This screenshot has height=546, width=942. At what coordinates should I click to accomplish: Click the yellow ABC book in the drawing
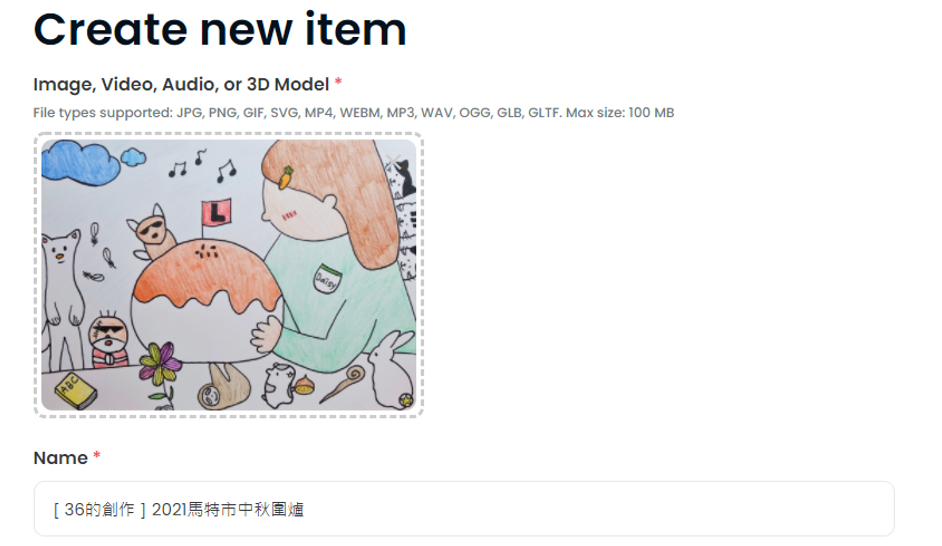[x=76, y=390]
